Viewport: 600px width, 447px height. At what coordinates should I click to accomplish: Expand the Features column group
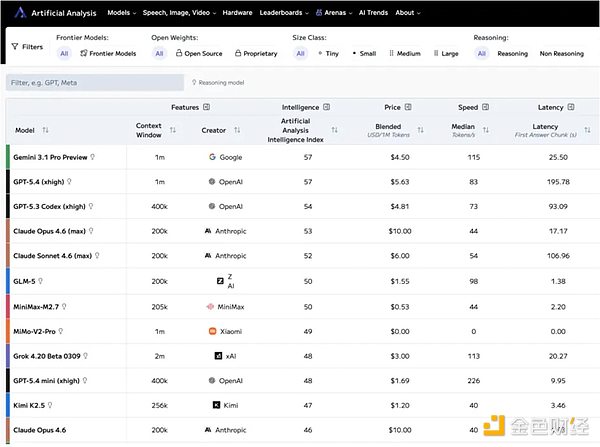[x=206, y=106]
